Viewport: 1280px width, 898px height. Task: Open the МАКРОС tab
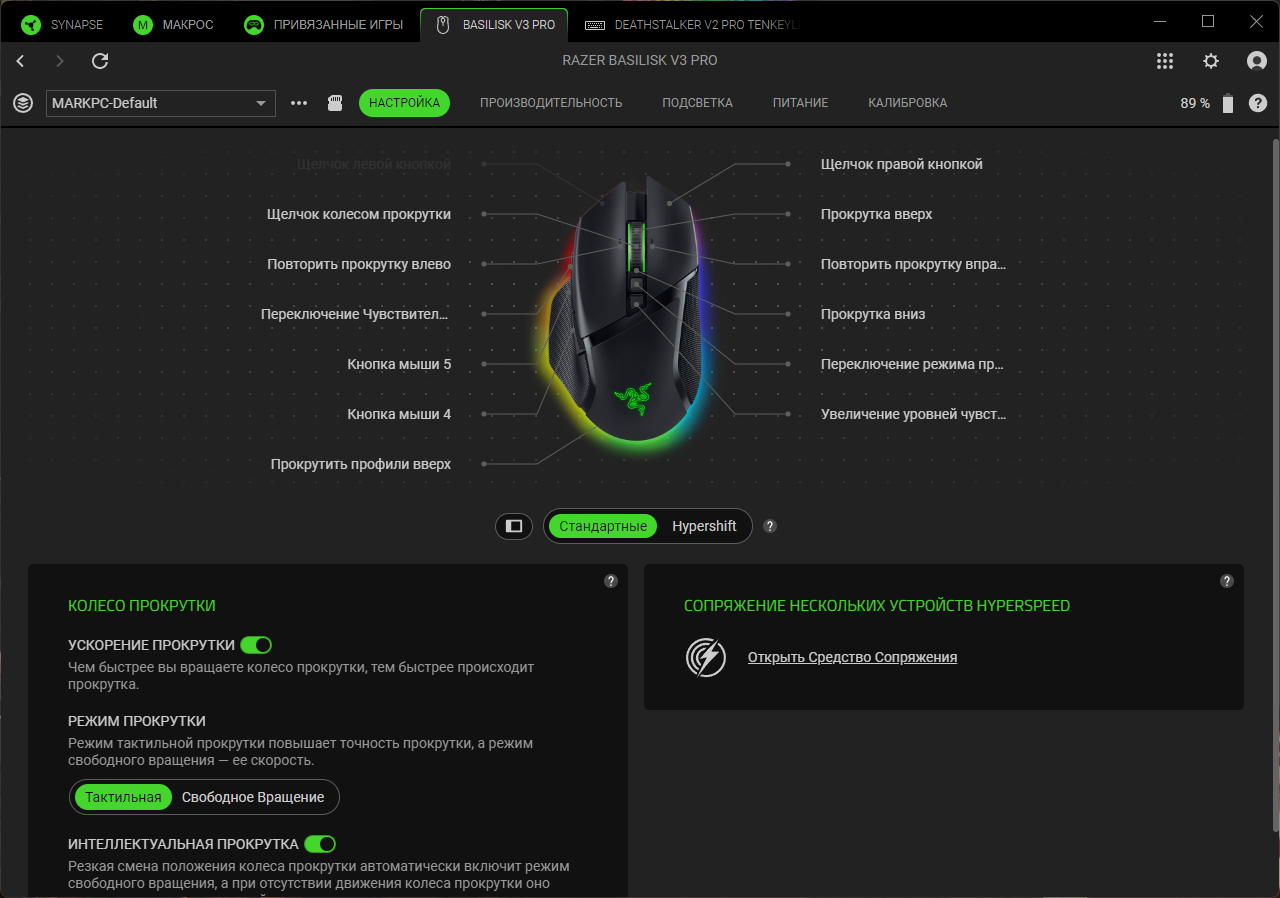(x=174, y=25)
